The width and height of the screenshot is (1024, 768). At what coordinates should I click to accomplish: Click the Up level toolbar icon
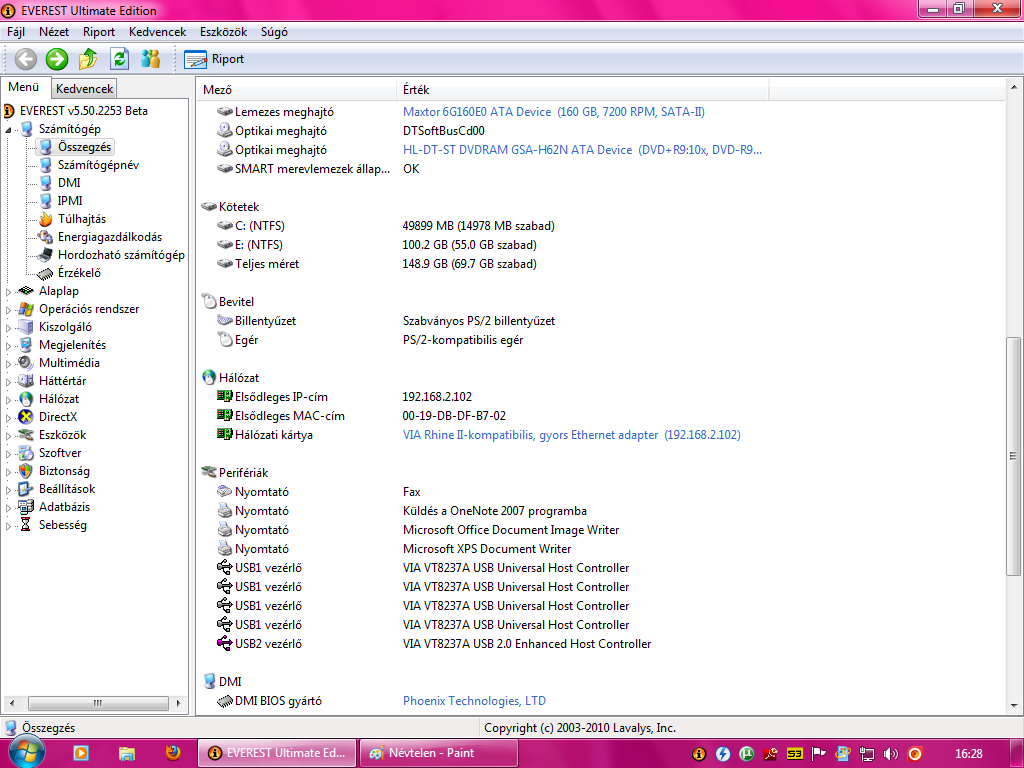[88, 59]
